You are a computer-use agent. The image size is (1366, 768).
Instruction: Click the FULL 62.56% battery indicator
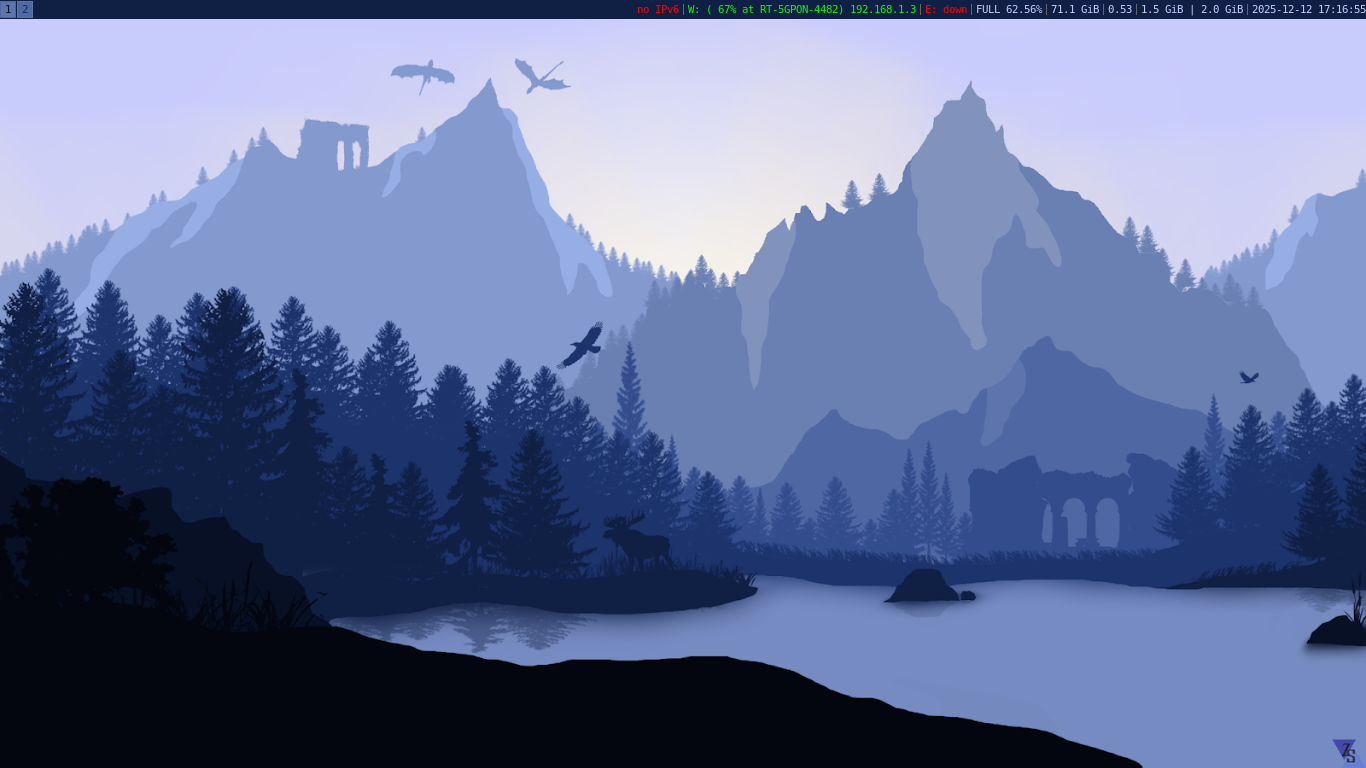click(1008, 9)
